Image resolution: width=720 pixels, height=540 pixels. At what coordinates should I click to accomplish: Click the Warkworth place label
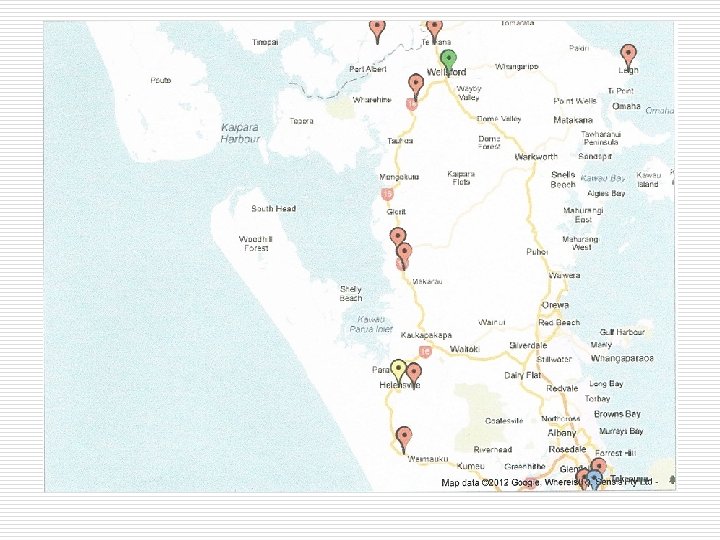click(536, 157)
